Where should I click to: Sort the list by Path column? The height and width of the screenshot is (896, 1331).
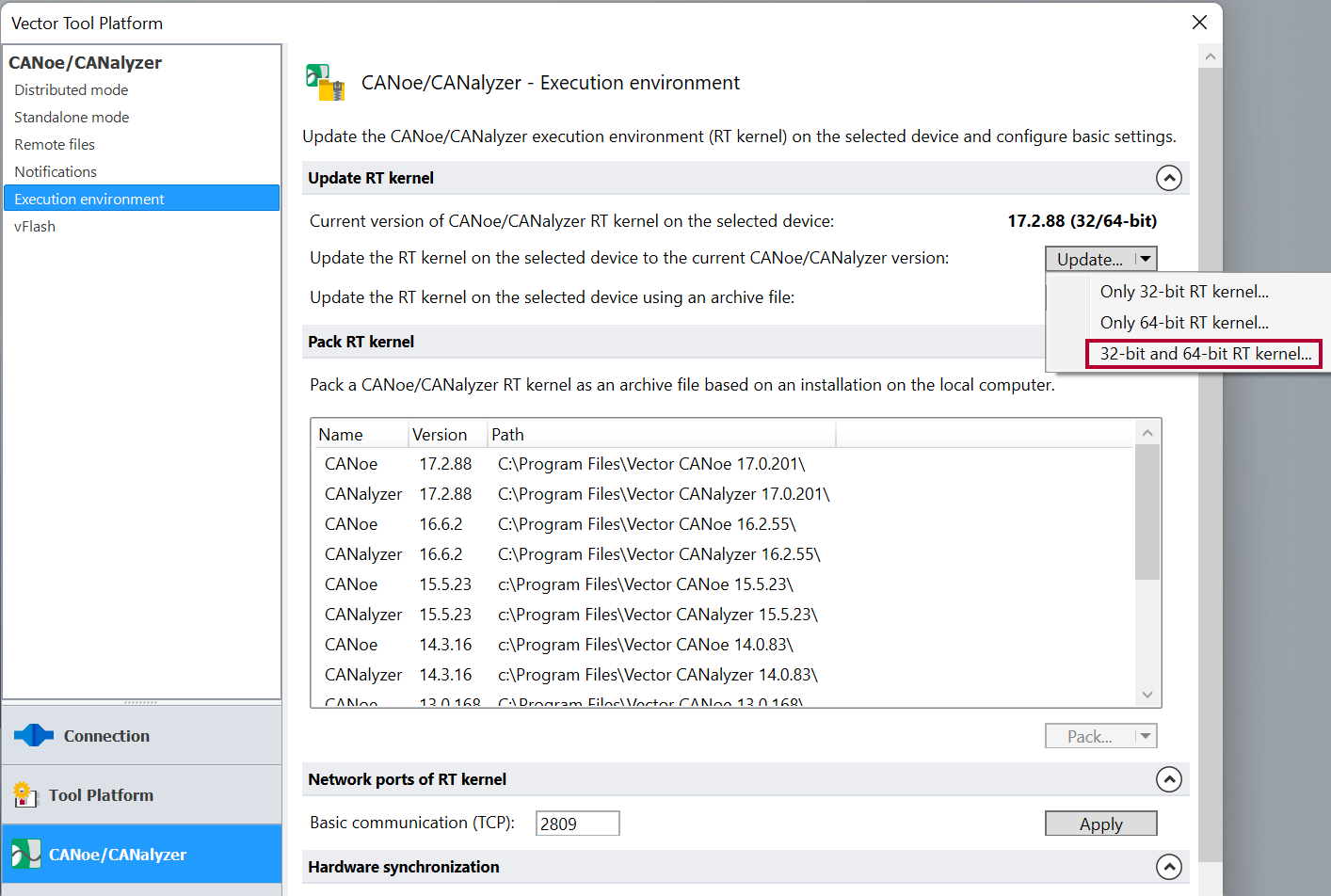[x=662, y=434]
